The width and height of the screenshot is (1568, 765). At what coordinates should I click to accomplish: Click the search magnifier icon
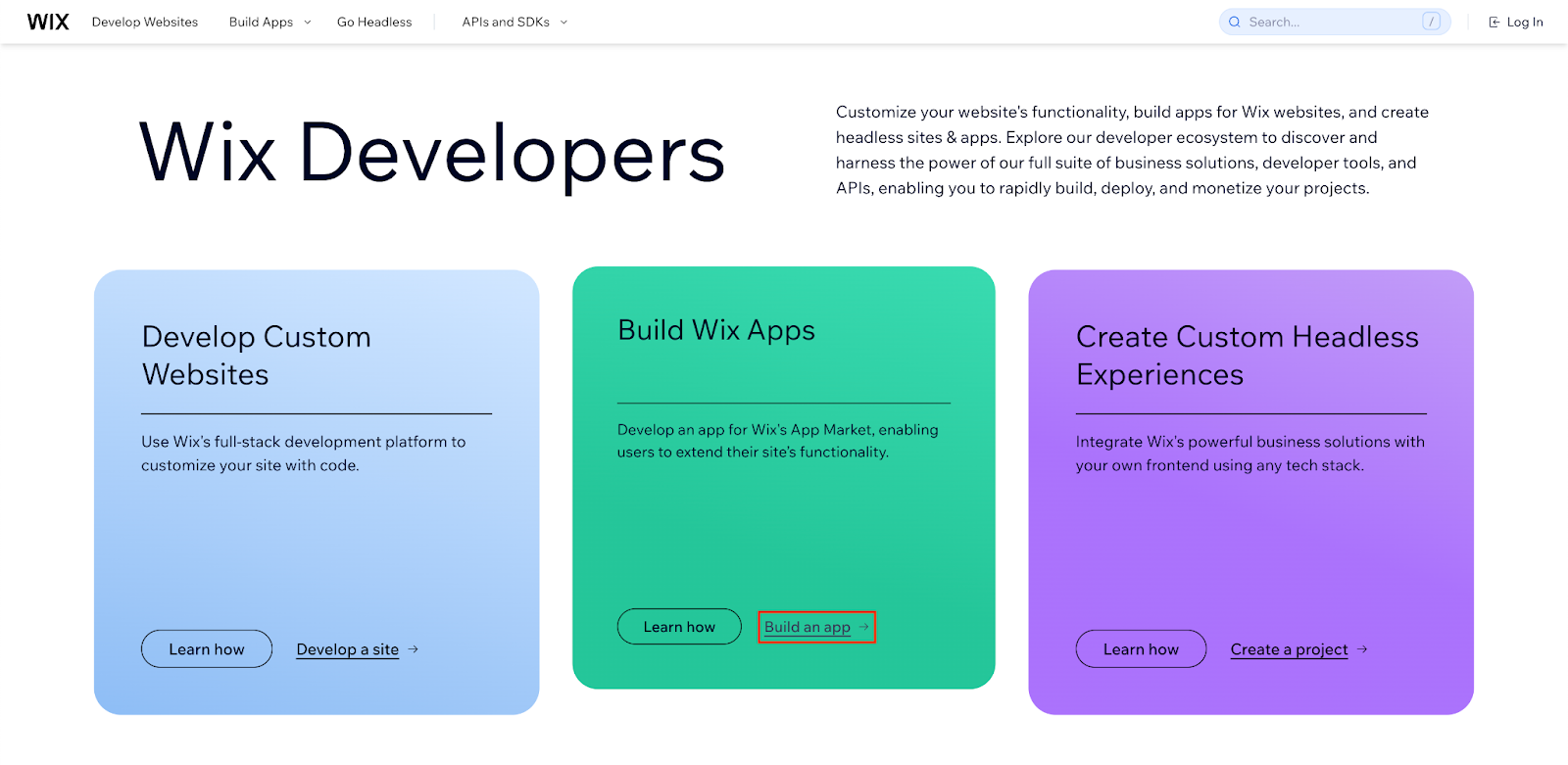pyautogui.click(x=1235, y=22)
